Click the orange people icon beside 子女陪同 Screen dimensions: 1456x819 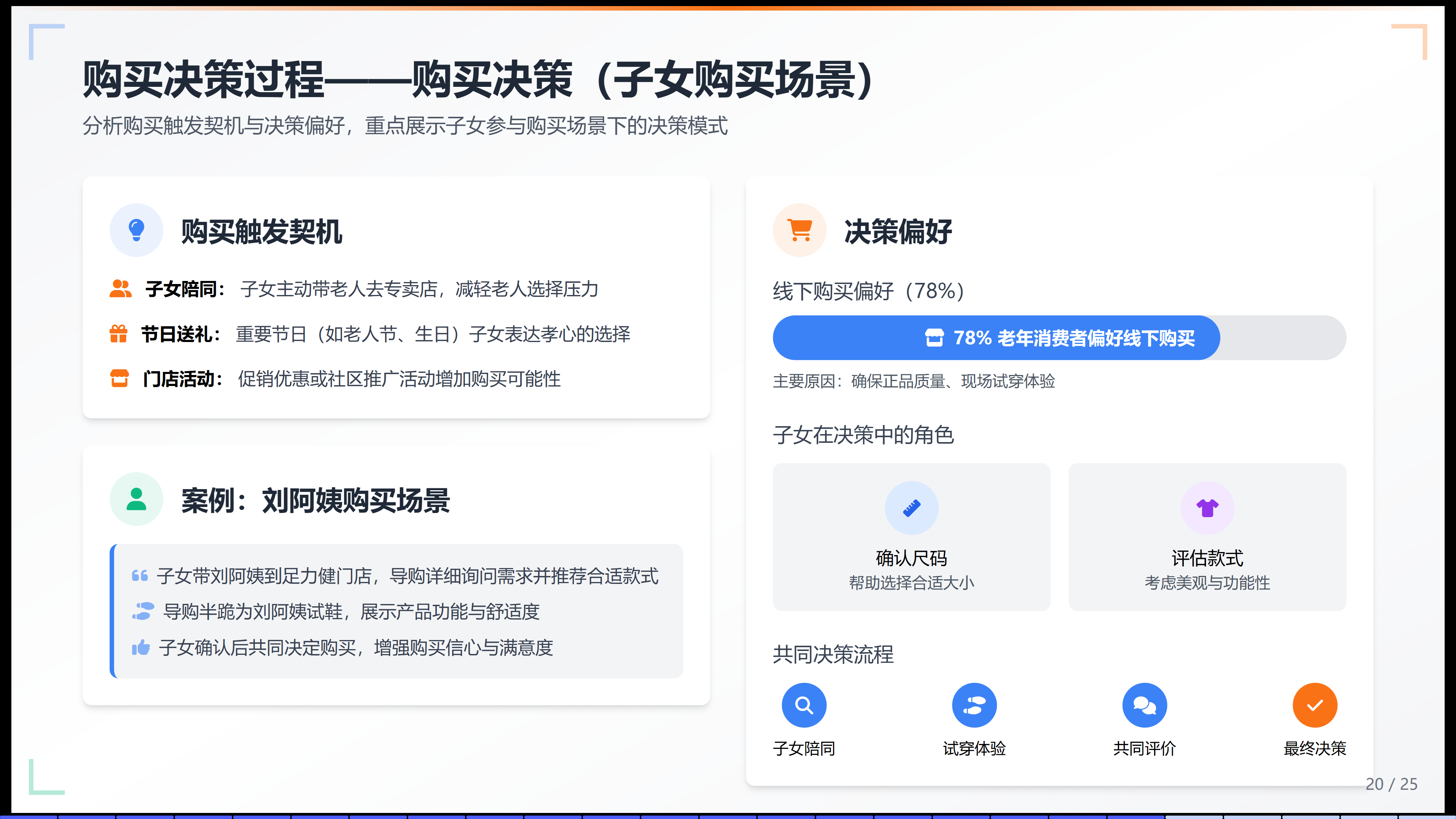pyautogui.click(x=120, y=289)
